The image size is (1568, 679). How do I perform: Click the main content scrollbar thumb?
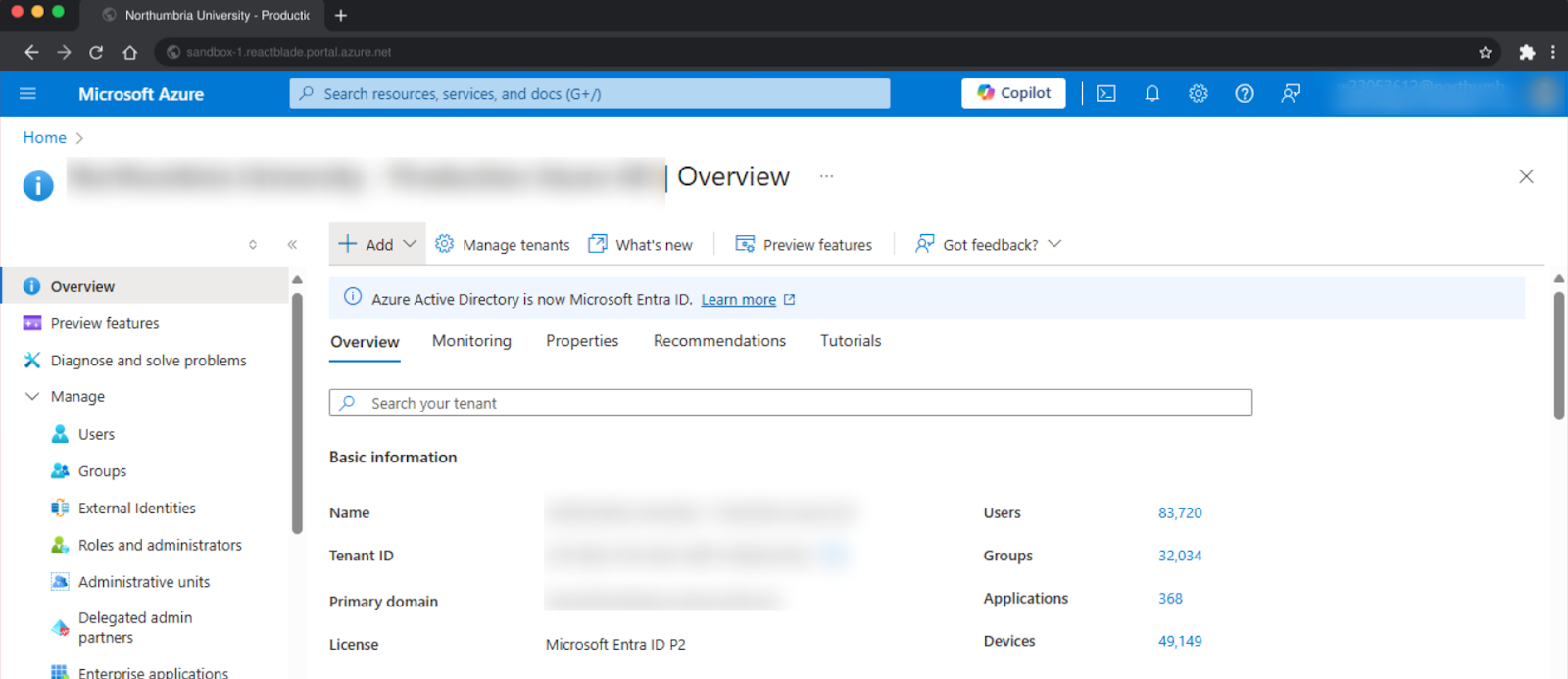(x=1559, y=356)
